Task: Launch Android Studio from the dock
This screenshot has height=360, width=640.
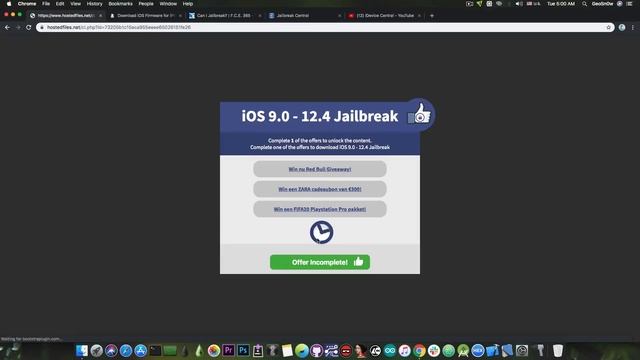Action: (463, 350)
